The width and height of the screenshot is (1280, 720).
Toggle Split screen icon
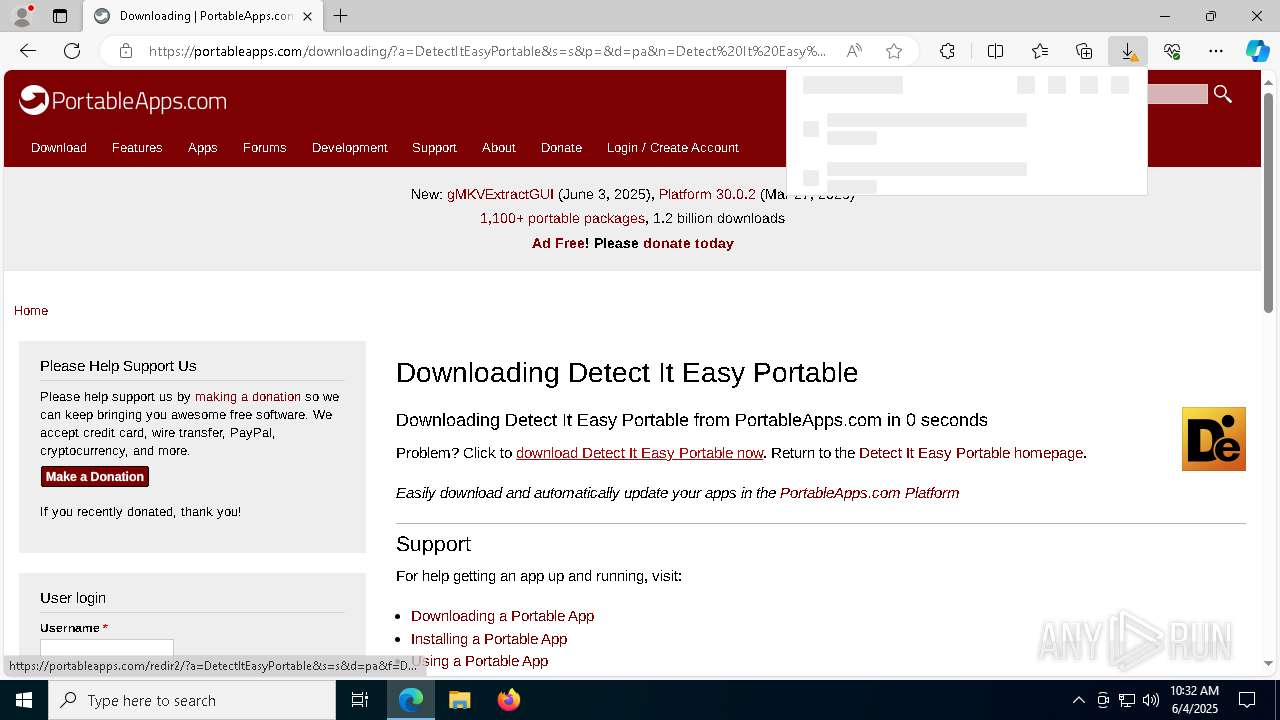click(995, 51)
